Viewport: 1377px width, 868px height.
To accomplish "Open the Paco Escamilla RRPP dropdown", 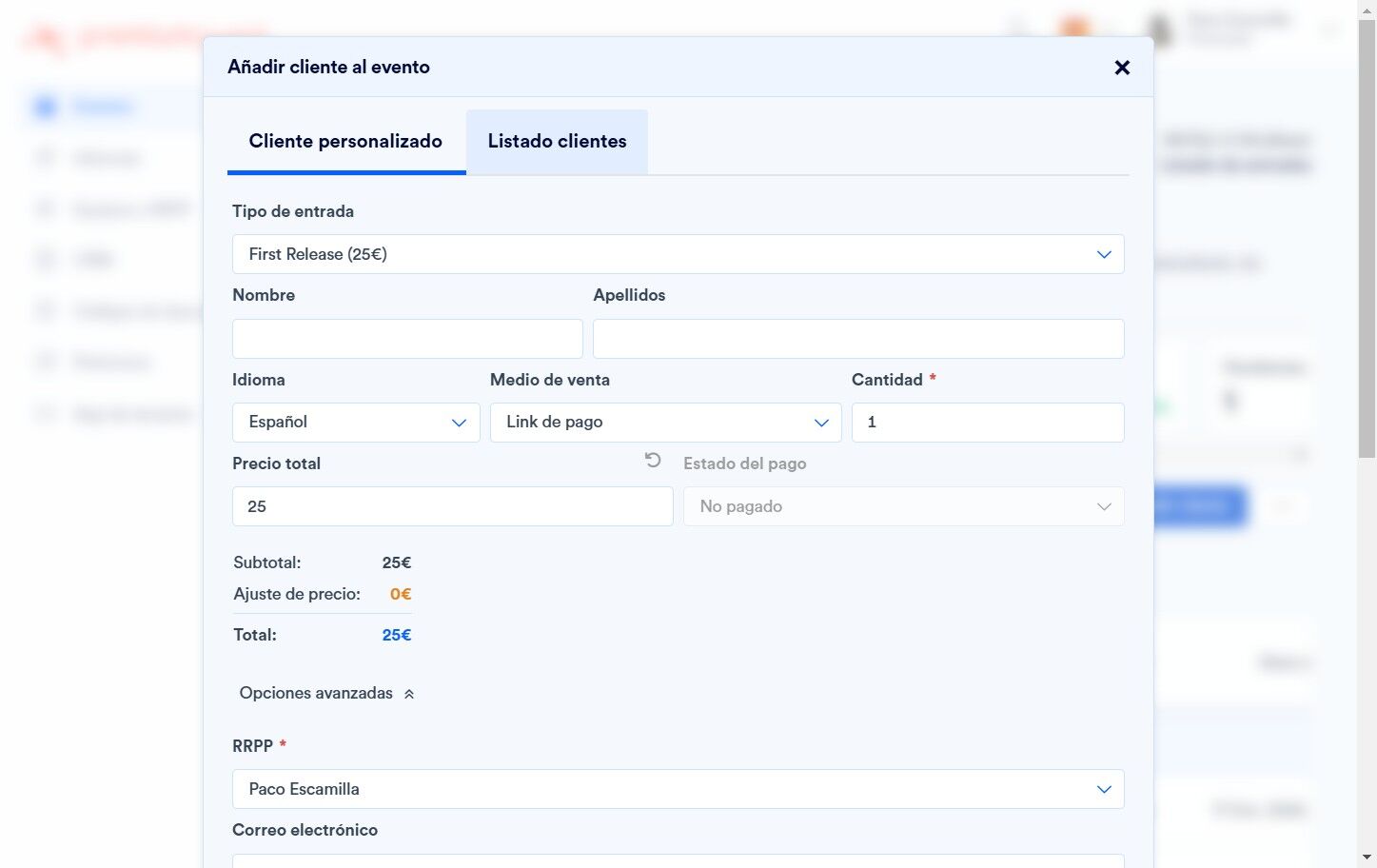I will tap(678, 789).
